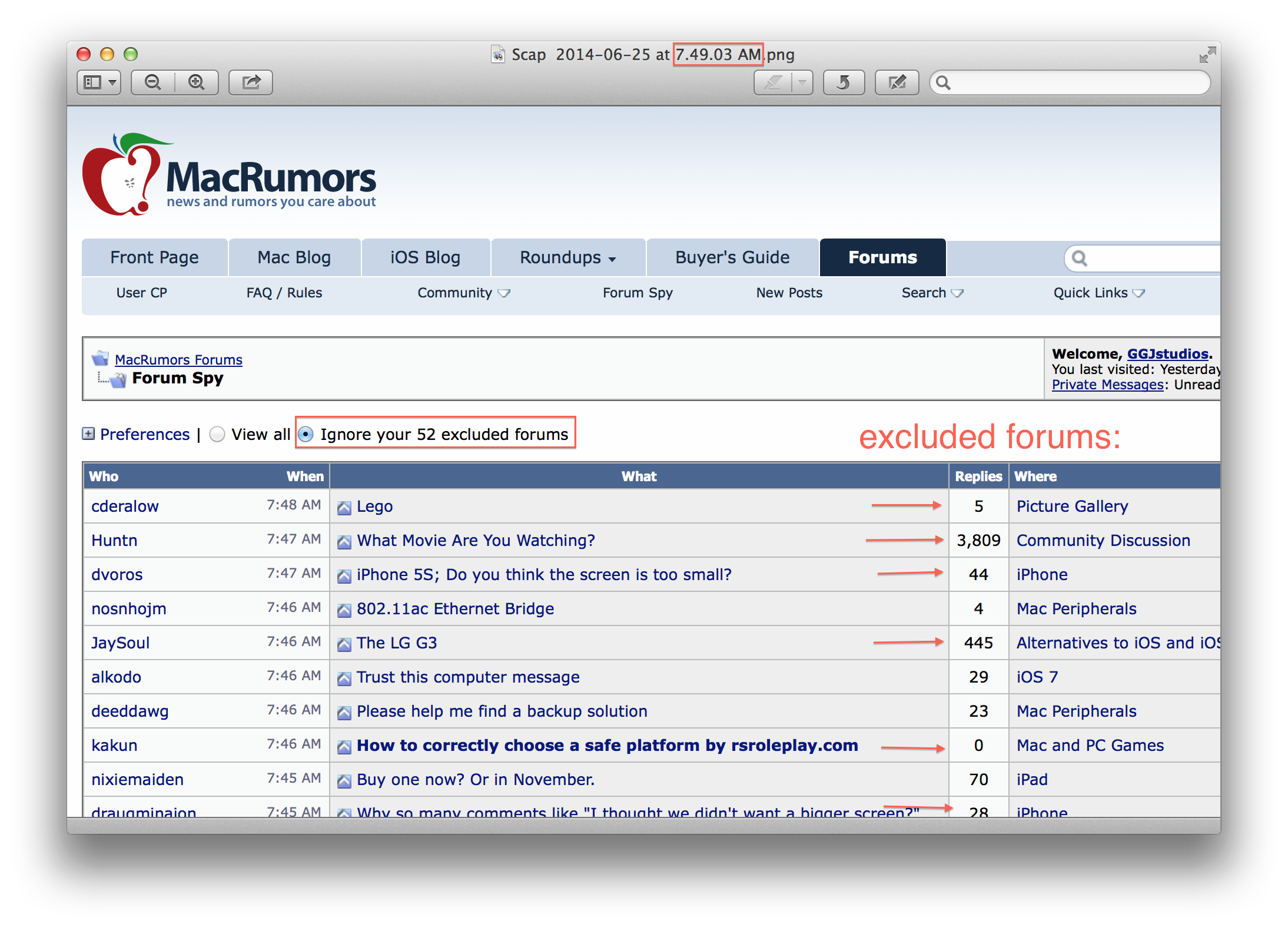Rotate the image with the rotate button
The width and height of the screenshot is (1288, 927).
coord(844,82)
